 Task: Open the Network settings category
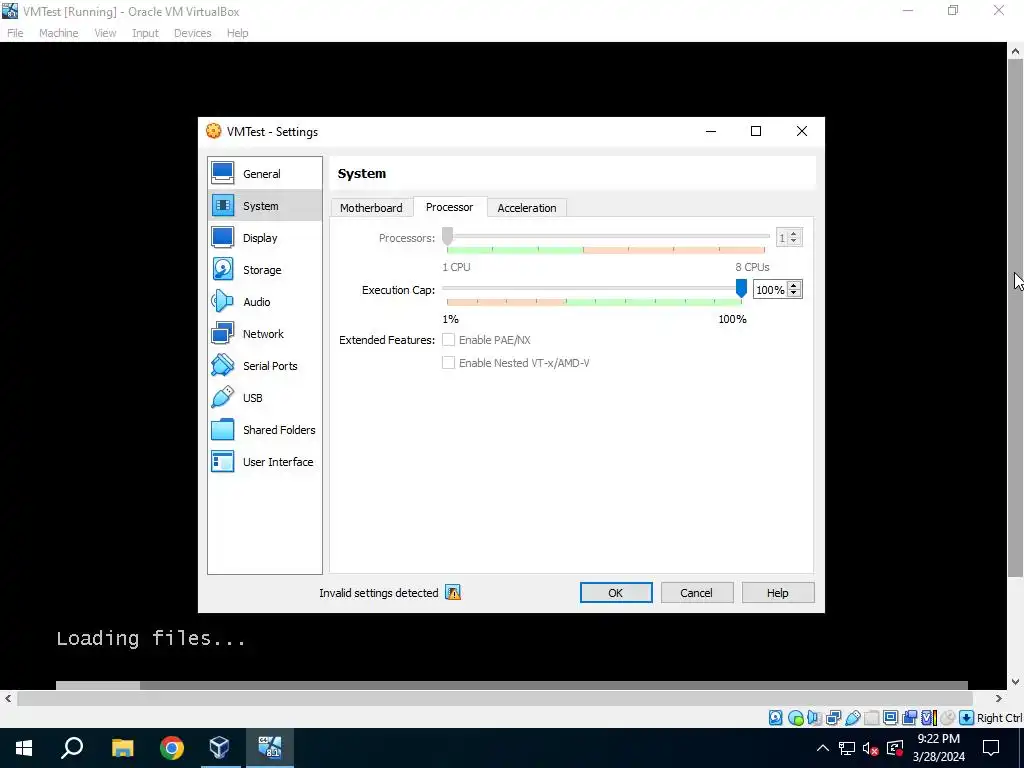264,334
